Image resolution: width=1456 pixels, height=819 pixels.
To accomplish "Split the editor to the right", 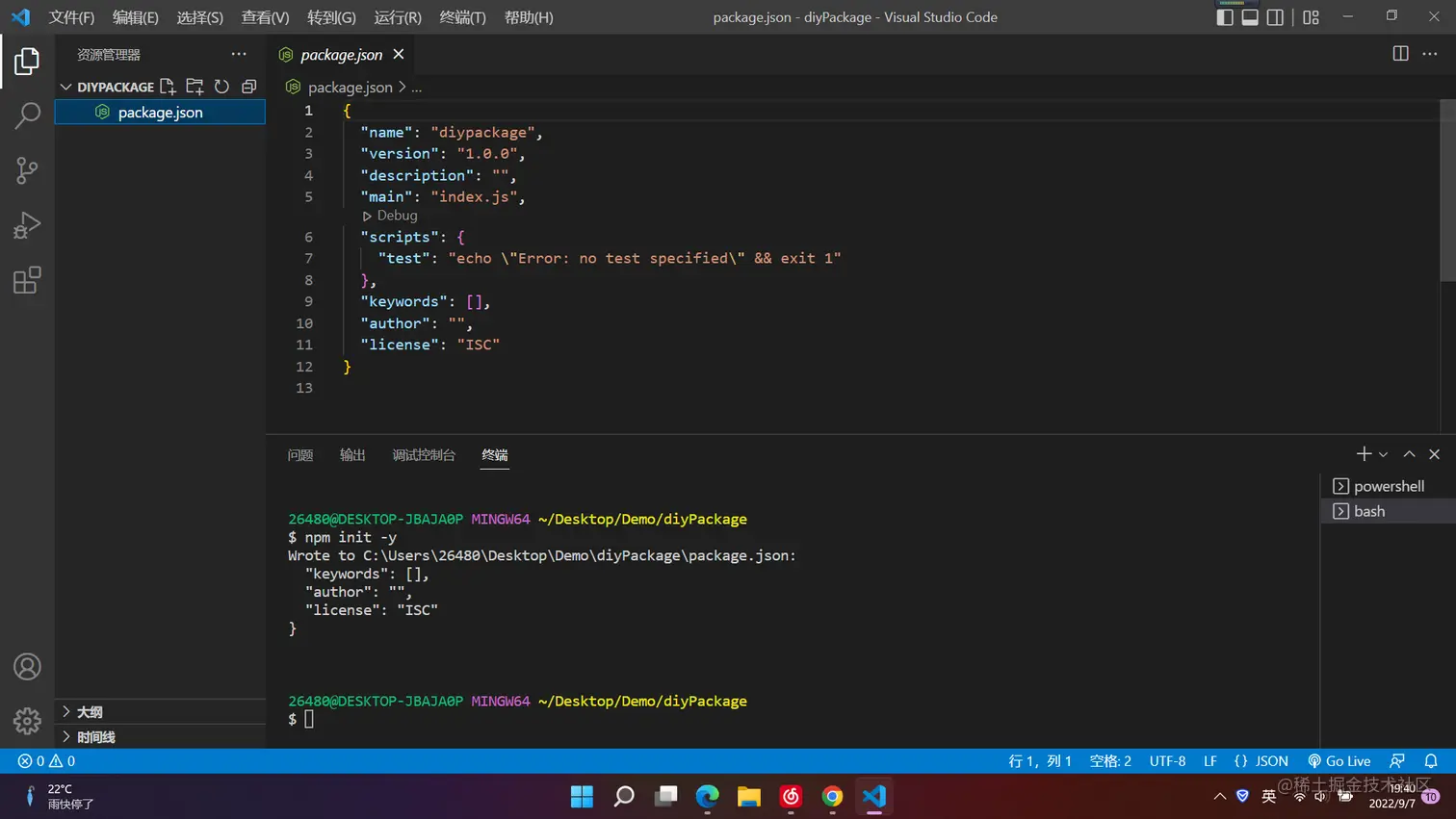I will (1401, 54).
